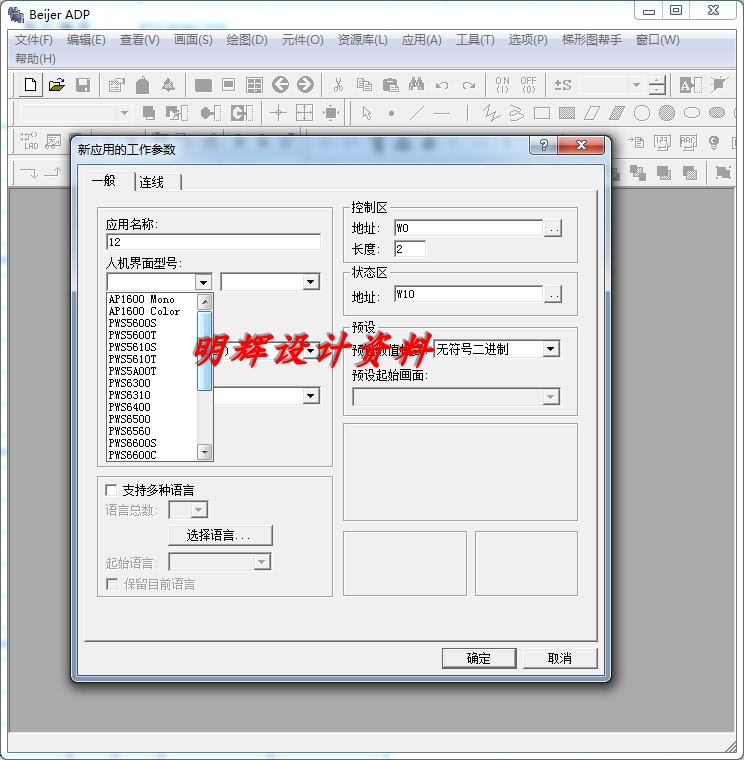Image resolution: width=744 pixels, height=760 pixels.
Task: Select the hollow ellipse drawing tool
Action: click(692, 113)
